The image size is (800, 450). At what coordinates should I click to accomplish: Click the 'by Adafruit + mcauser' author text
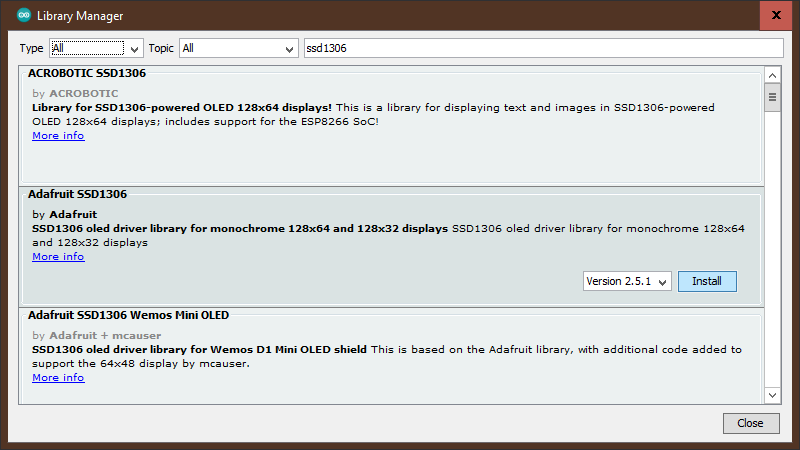pos(96,335)
